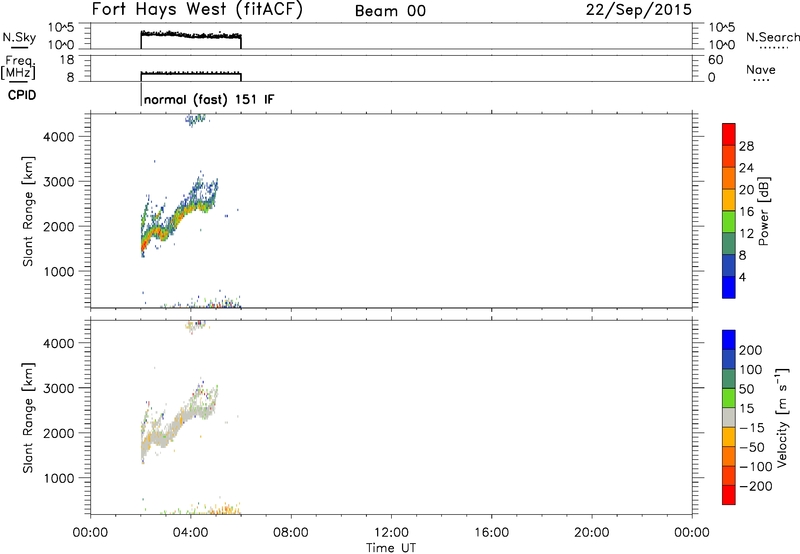Screen dimensions: 800x554
Task: Click the 'CPID' label
Action: pos(22,95)
